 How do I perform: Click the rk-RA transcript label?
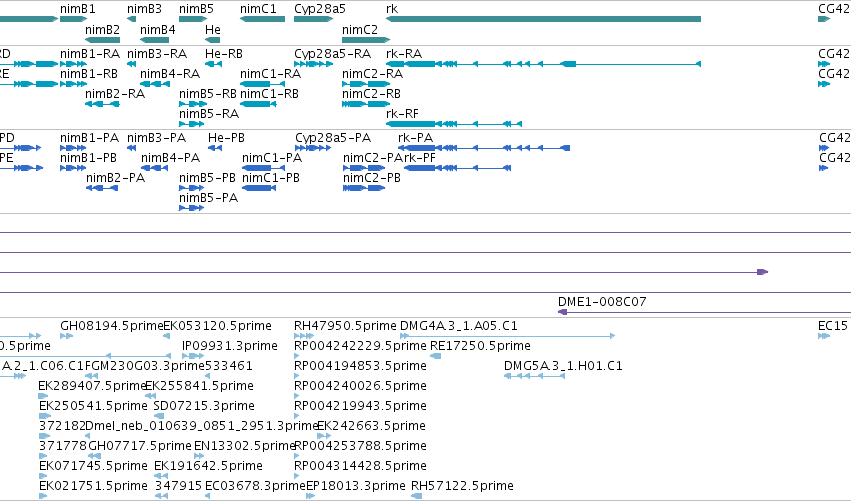404,54
